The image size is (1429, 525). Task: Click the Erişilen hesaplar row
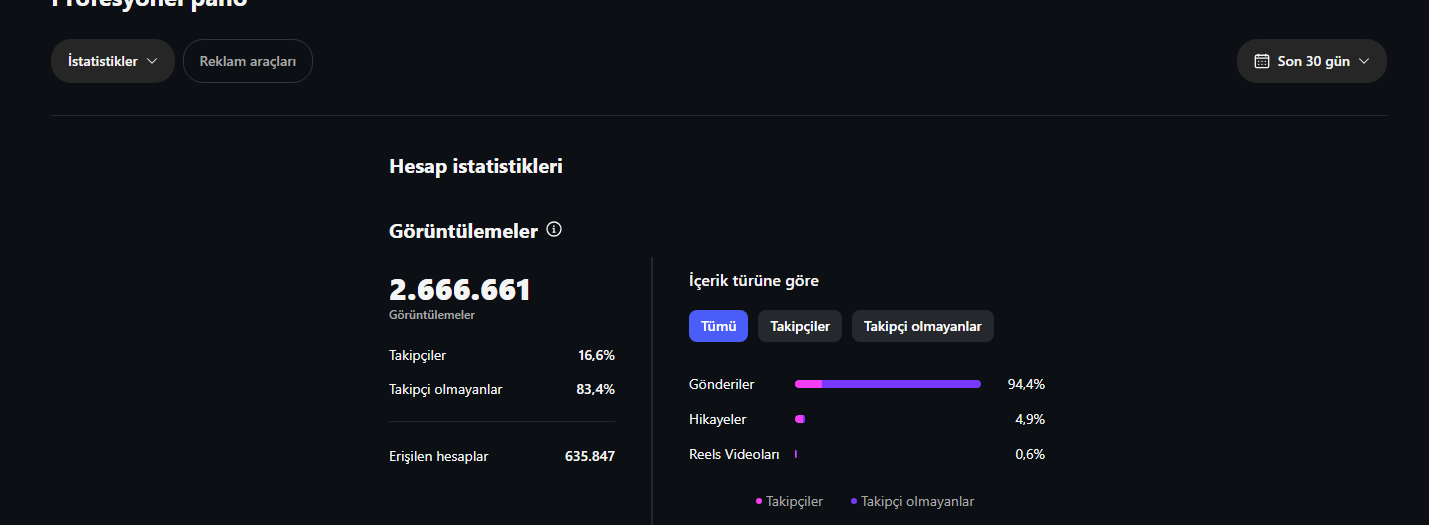(502, 456)
